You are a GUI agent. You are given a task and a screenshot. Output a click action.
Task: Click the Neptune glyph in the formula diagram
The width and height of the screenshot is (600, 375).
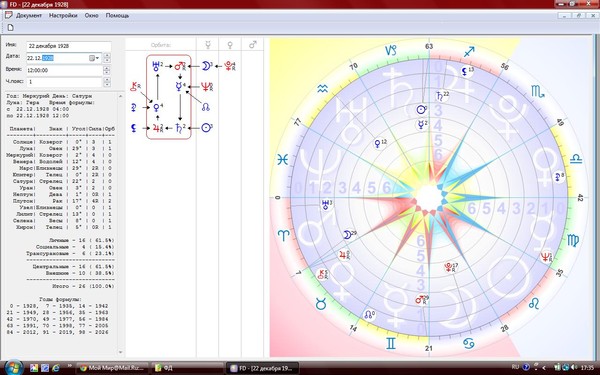(207, 87)
